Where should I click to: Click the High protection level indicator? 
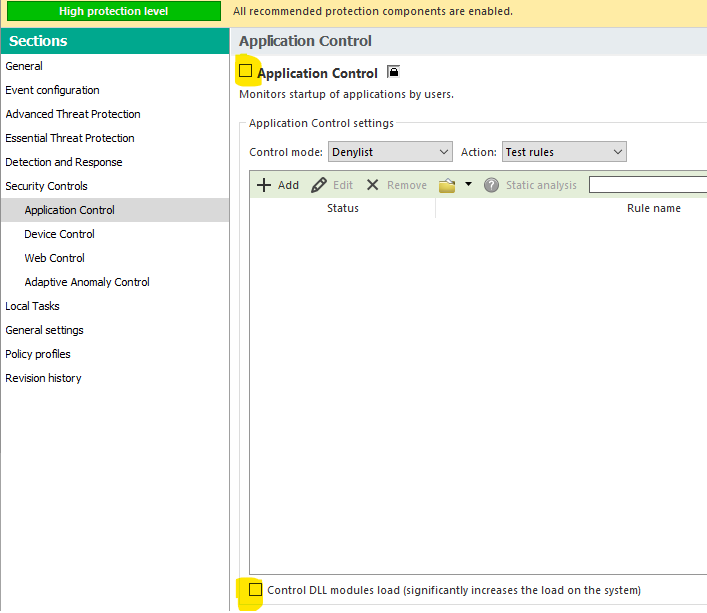tap(113, 12)
